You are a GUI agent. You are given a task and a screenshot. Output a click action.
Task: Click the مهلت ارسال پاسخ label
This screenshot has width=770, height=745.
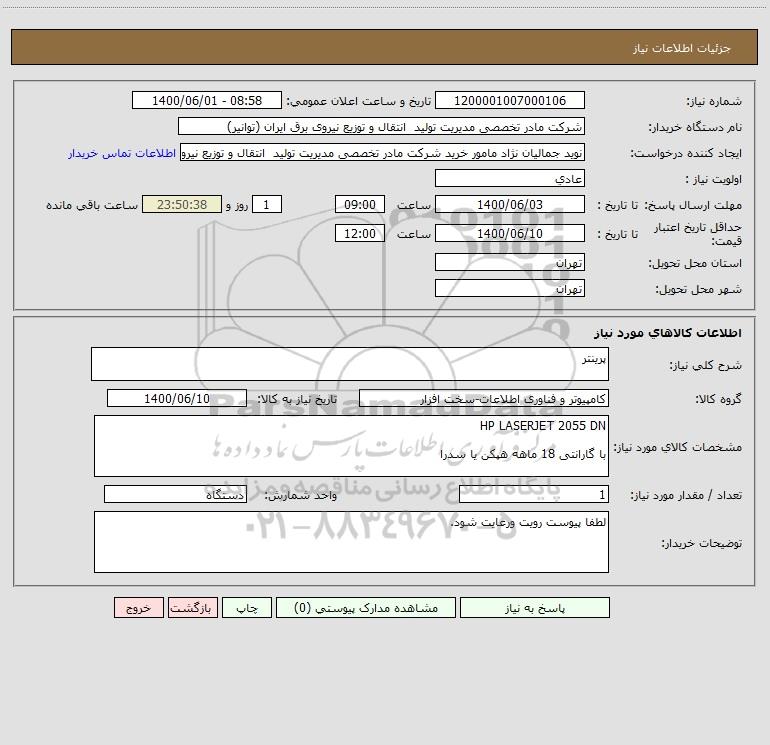pos(693,205)
